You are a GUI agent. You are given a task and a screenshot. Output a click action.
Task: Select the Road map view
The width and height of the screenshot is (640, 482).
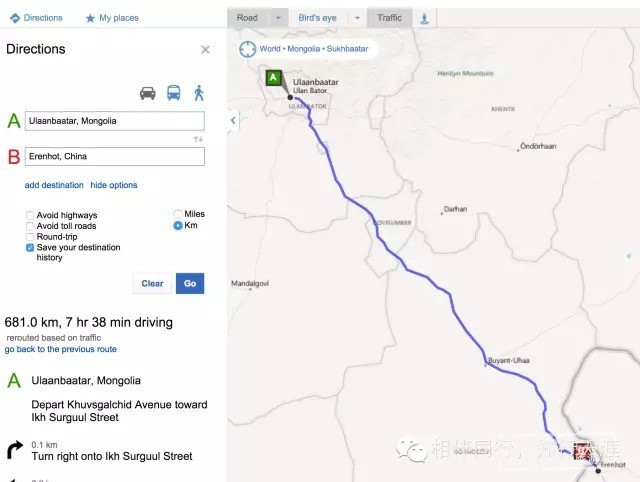[x=247, y=18]
